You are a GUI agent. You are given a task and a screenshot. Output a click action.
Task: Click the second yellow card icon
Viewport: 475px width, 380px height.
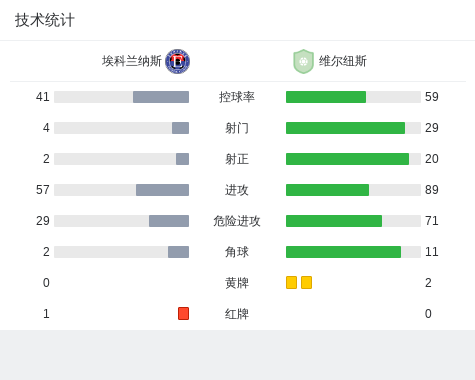tap(306, 282)
